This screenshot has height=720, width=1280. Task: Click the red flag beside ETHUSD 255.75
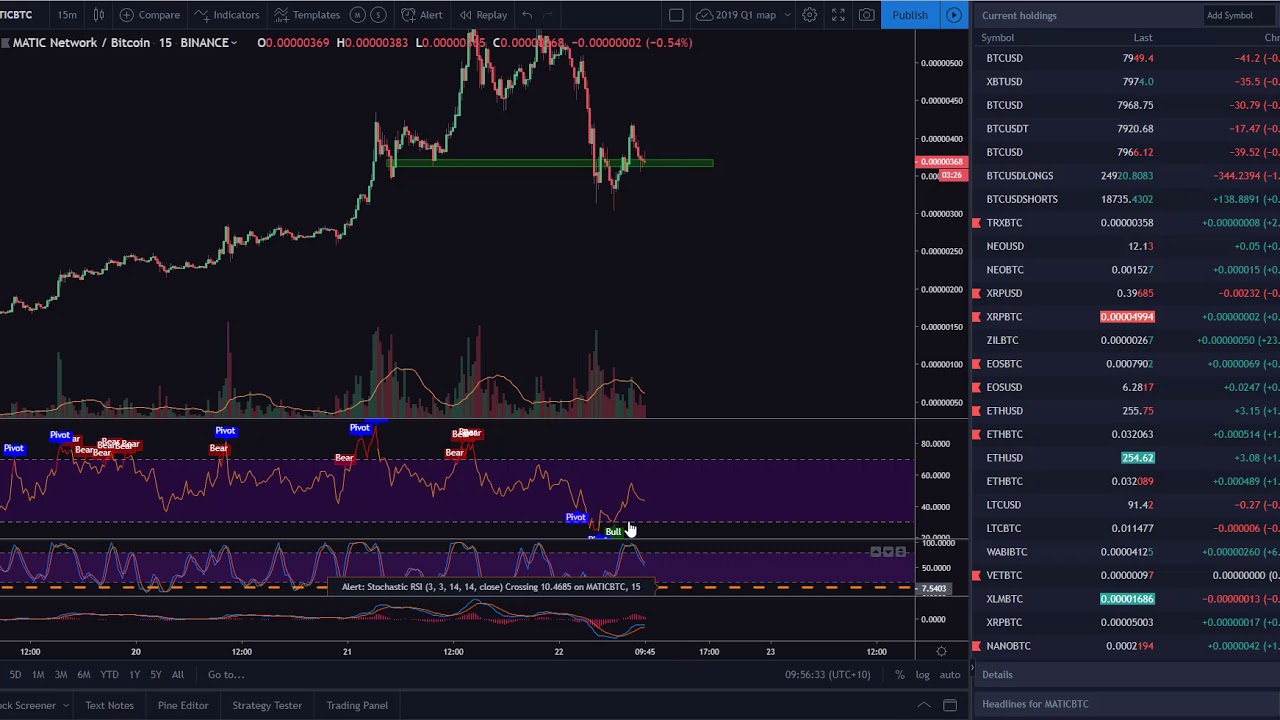tap(976, 411)
